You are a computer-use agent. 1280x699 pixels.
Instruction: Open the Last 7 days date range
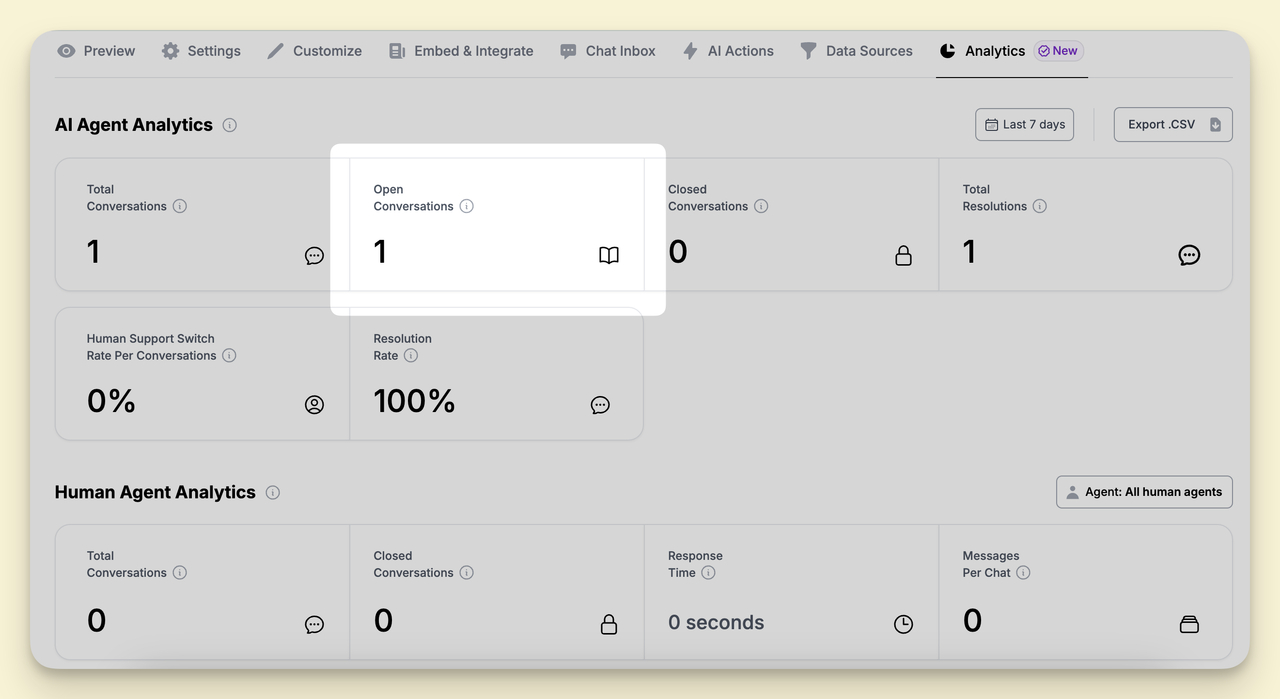1025,125
